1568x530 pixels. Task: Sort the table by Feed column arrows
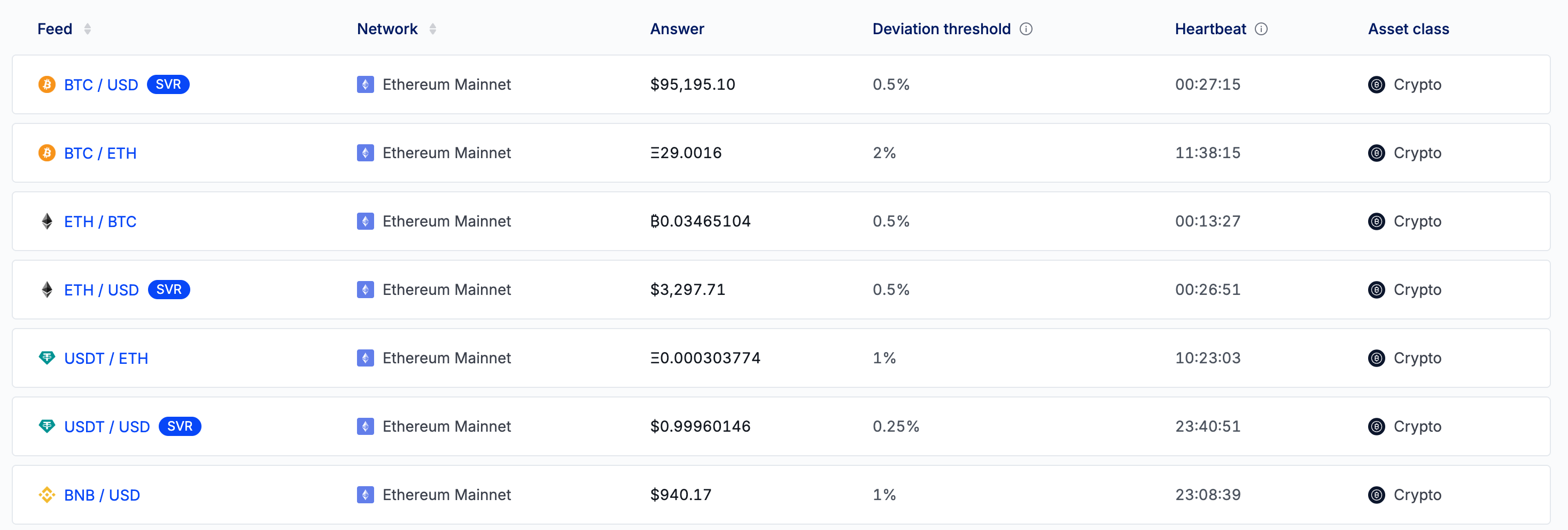pos(88,29)
